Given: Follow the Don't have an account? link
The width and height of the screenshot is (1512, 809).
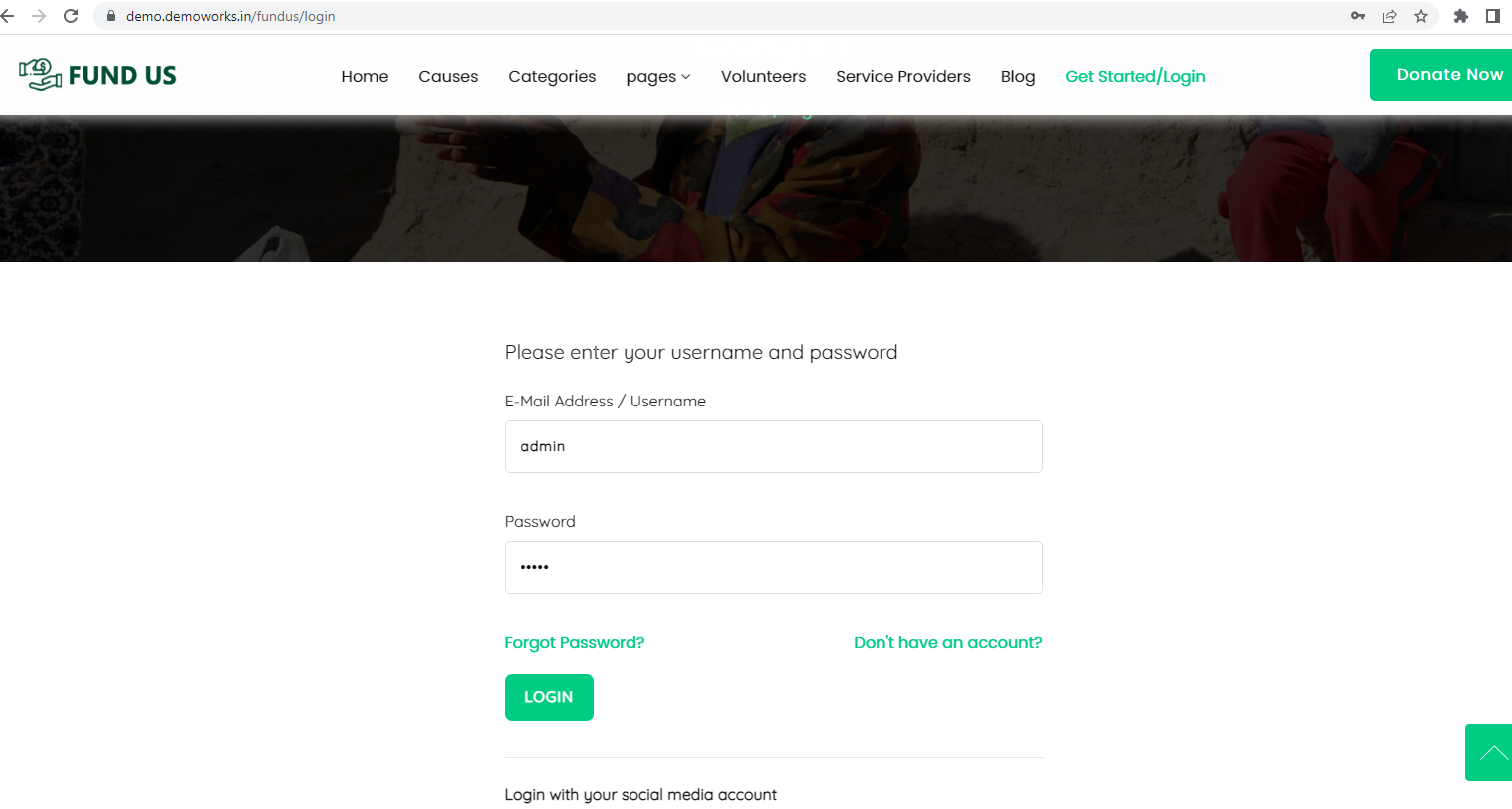Looking at the screenshot, I should [x=948, y=643].
